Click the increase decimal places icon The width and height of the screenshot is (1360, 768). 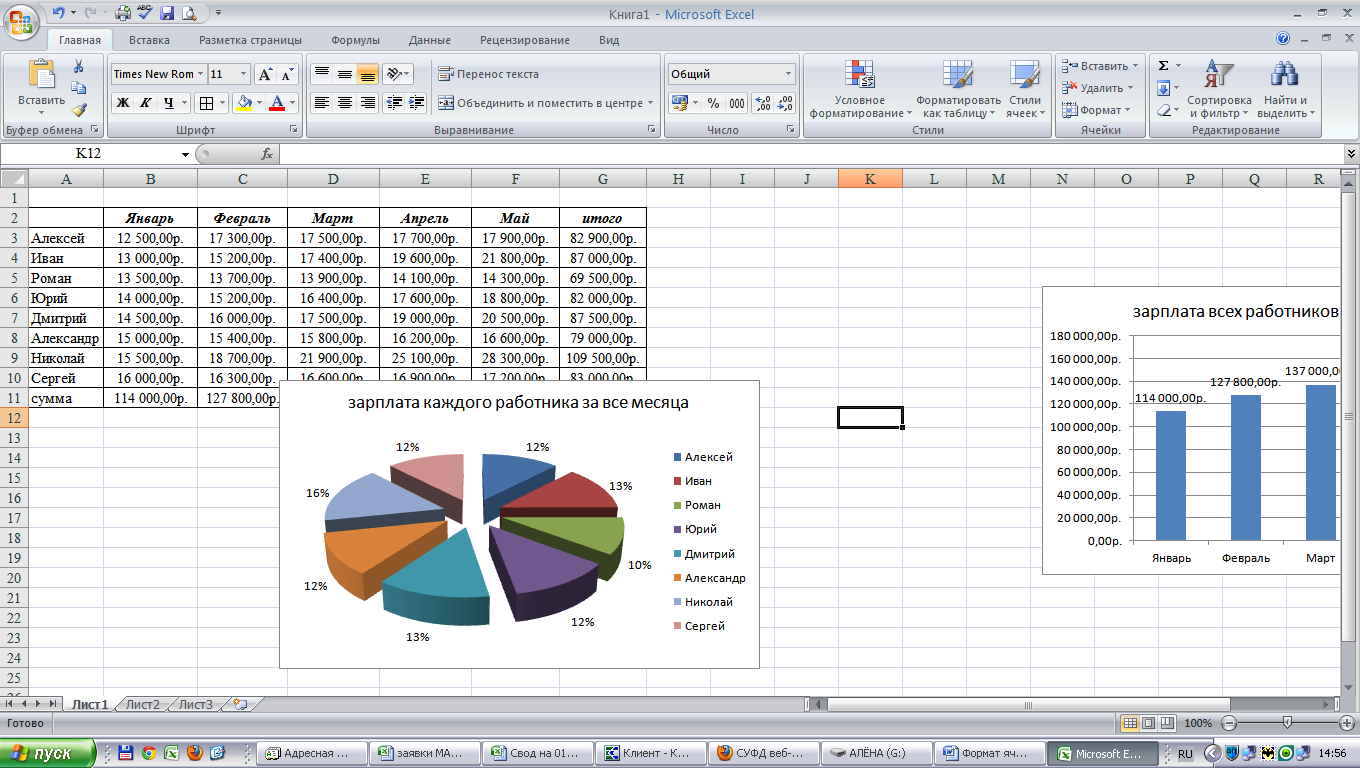[762, 102]
